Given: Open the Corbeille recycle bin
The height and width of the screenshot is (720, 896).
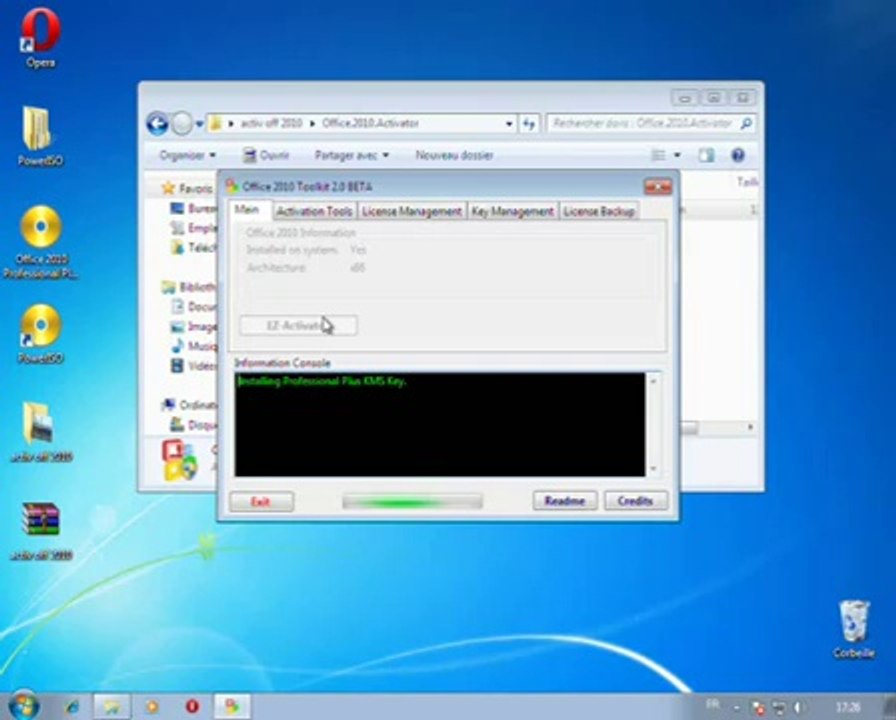Looking at the screenshot, I should tap(854, 629).
